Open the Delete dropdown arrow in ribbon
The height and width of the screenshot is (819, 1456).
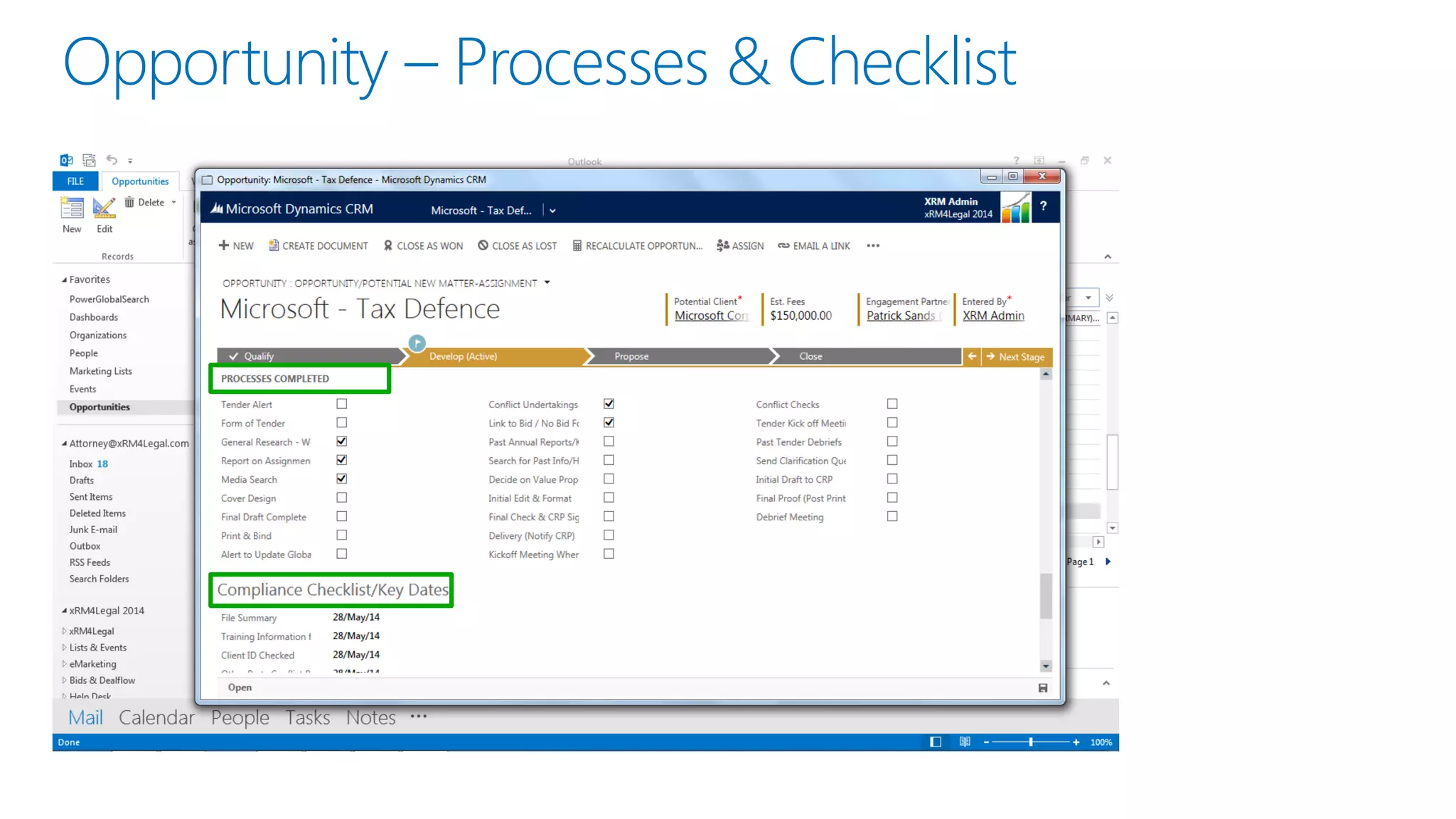[173, 203]
